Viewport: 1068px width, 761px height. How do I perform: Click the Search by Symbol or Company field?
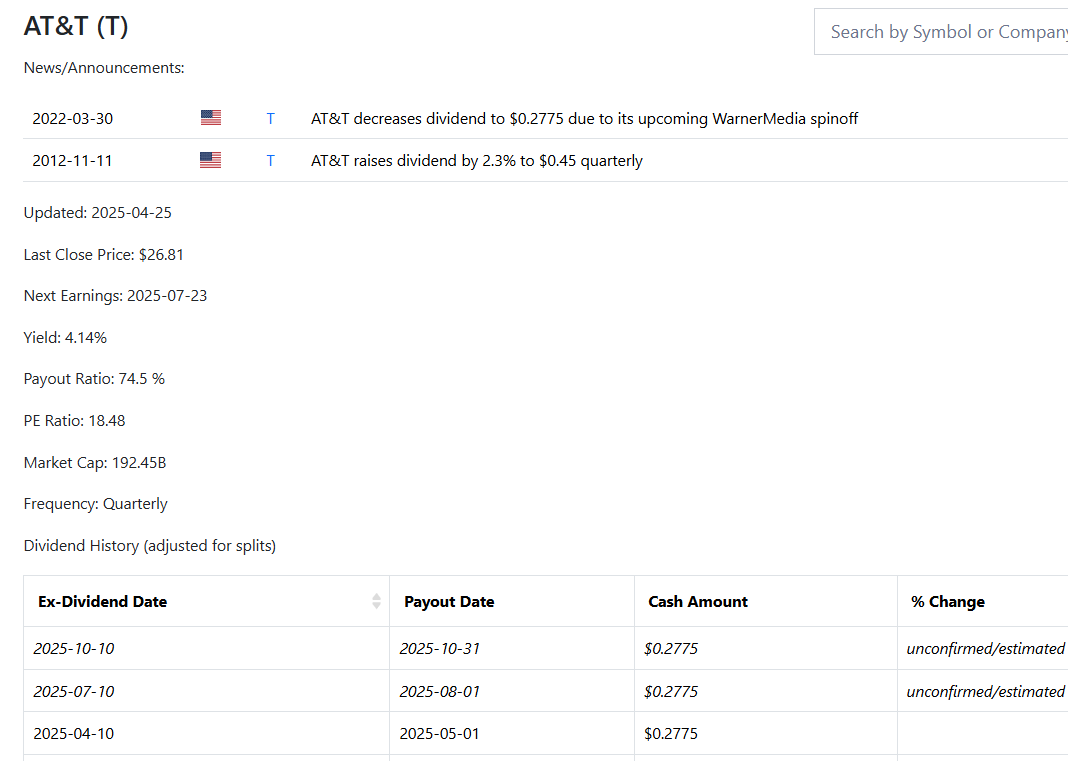(941, 32)
